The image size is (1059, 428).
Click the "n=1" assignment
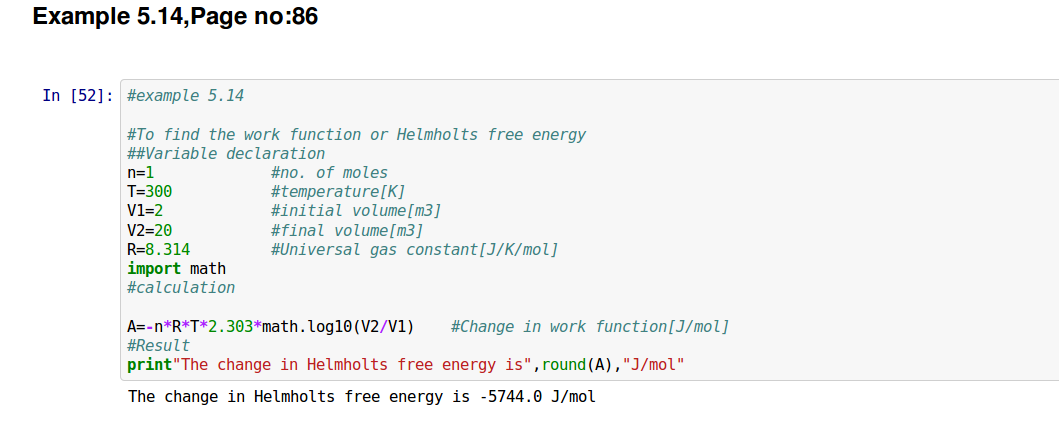tap(140, 172)
